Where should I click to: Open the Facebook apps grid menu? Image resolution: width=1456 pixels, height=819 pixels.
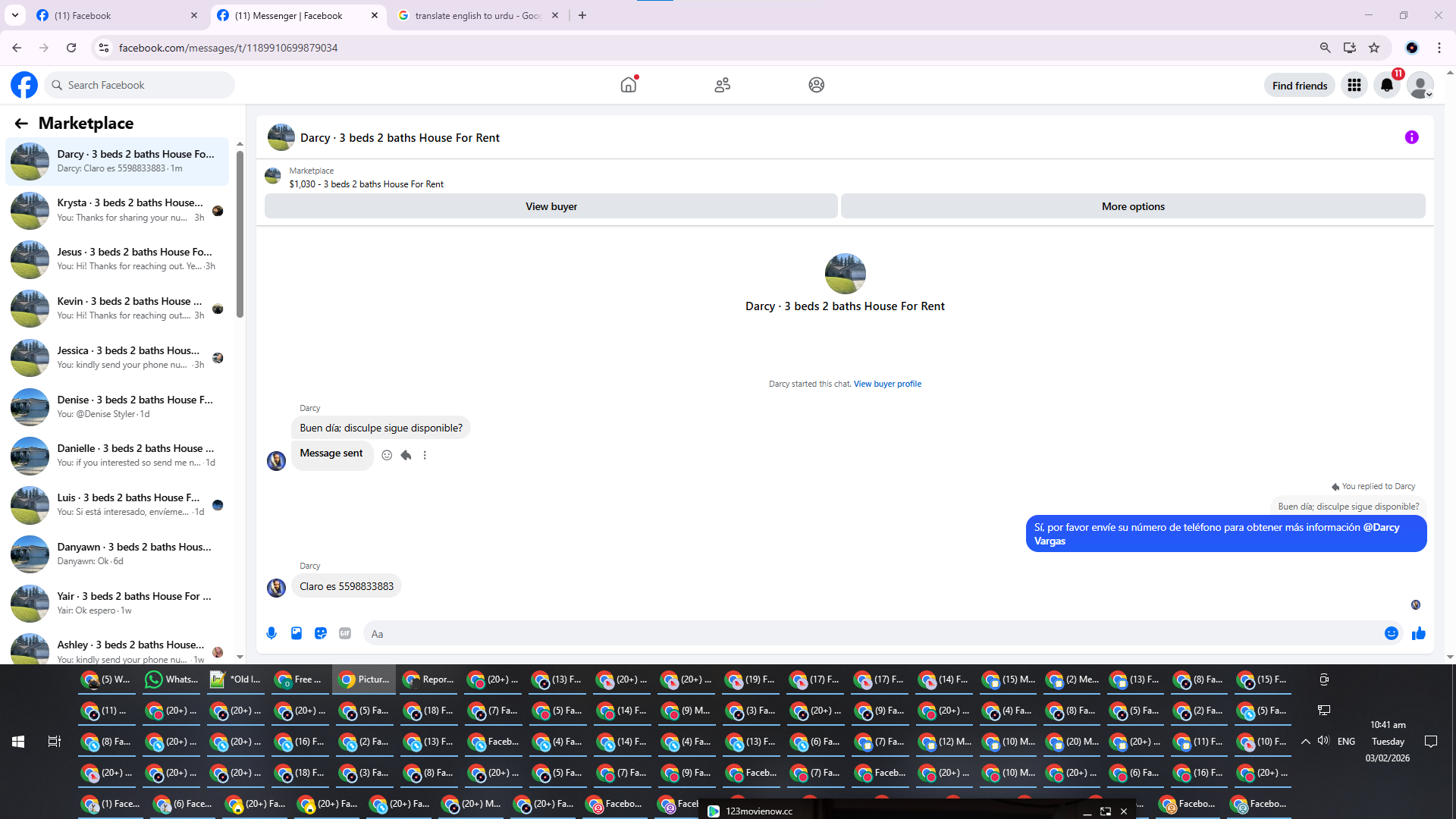click(x=1354, y=85)
